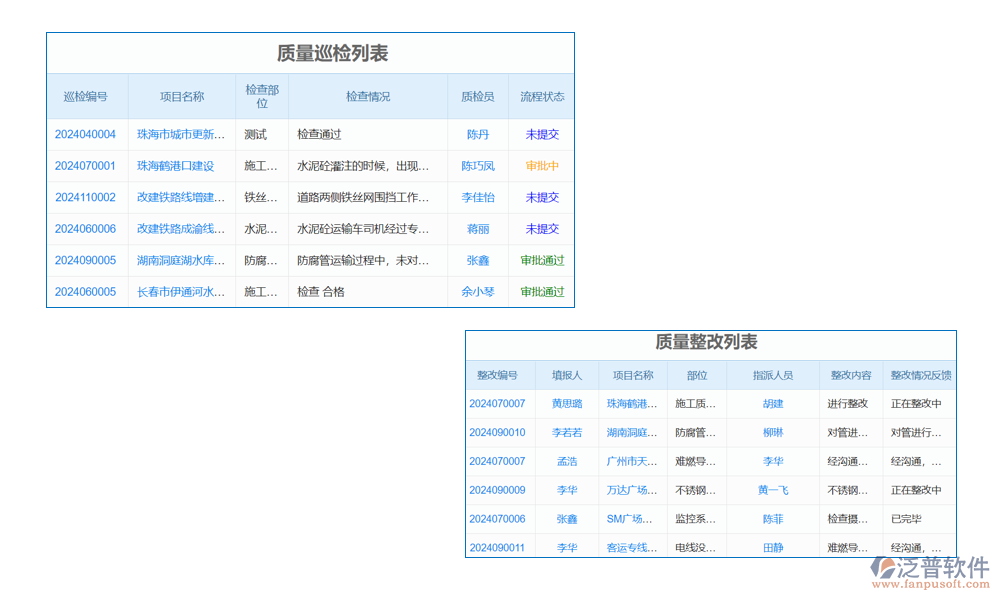Click the 质量整改列表 table title
Viewport: 1000px width, 600px height.
point(706,342)
